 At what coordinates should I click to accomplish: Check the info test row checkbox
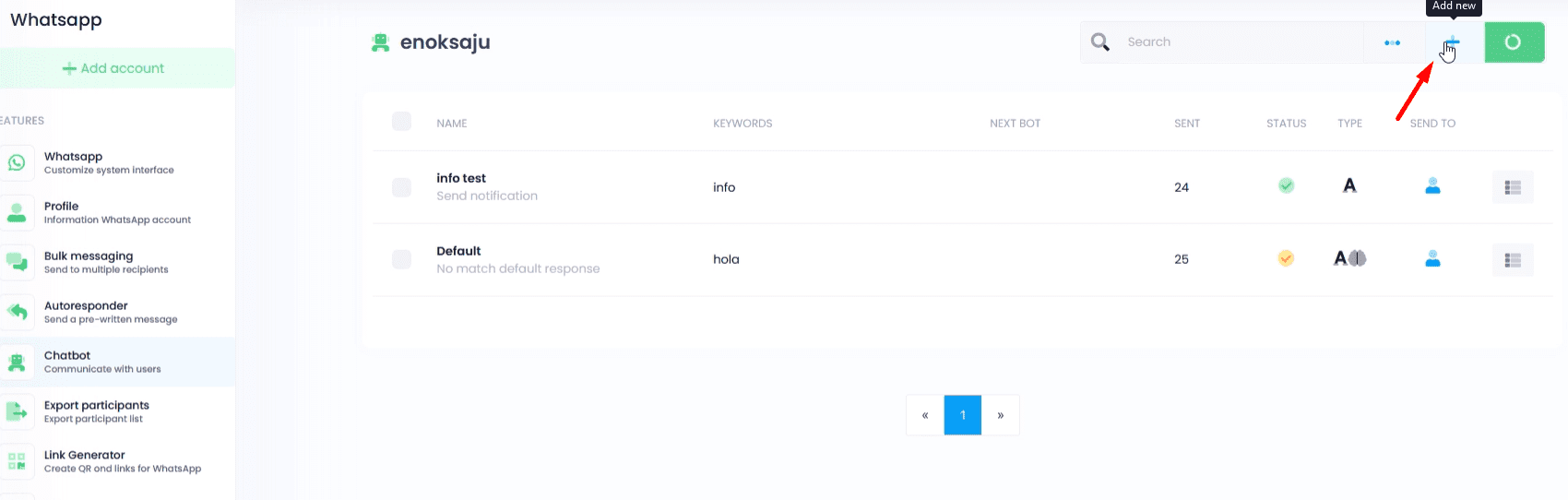[401, 187]
